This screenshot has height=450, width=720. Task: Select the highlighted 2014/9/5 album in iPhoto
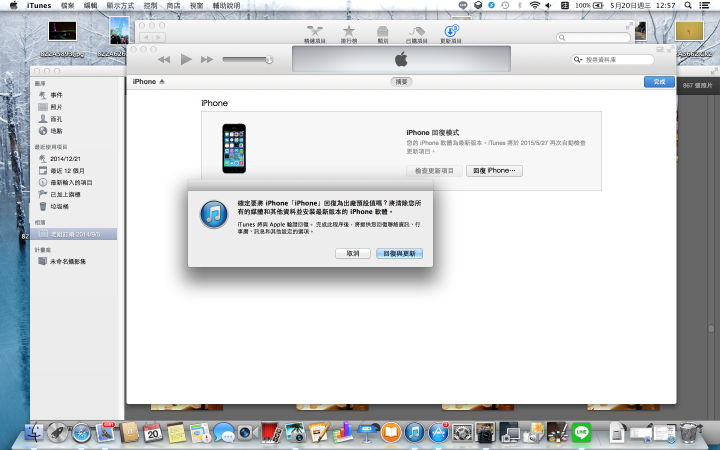pos(73,234)
